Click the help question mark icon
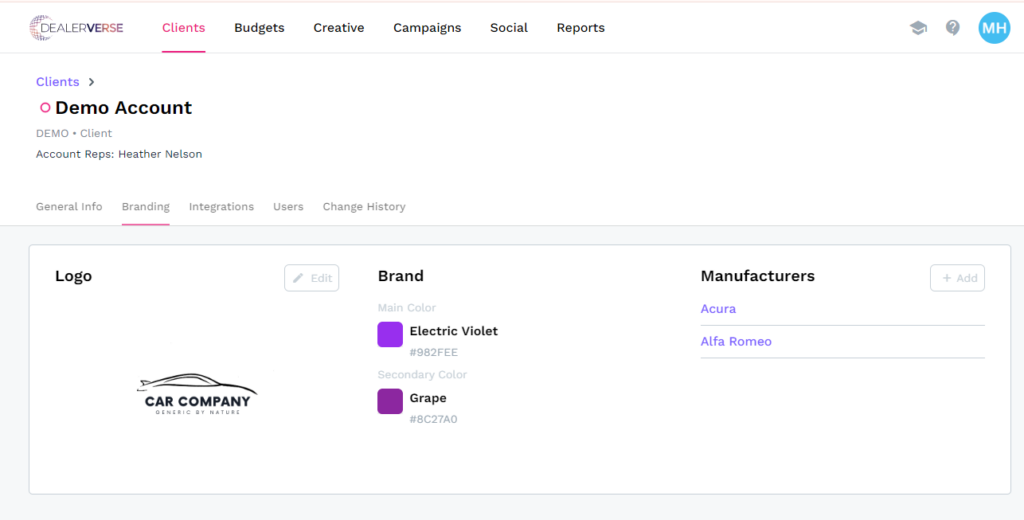 953,28
